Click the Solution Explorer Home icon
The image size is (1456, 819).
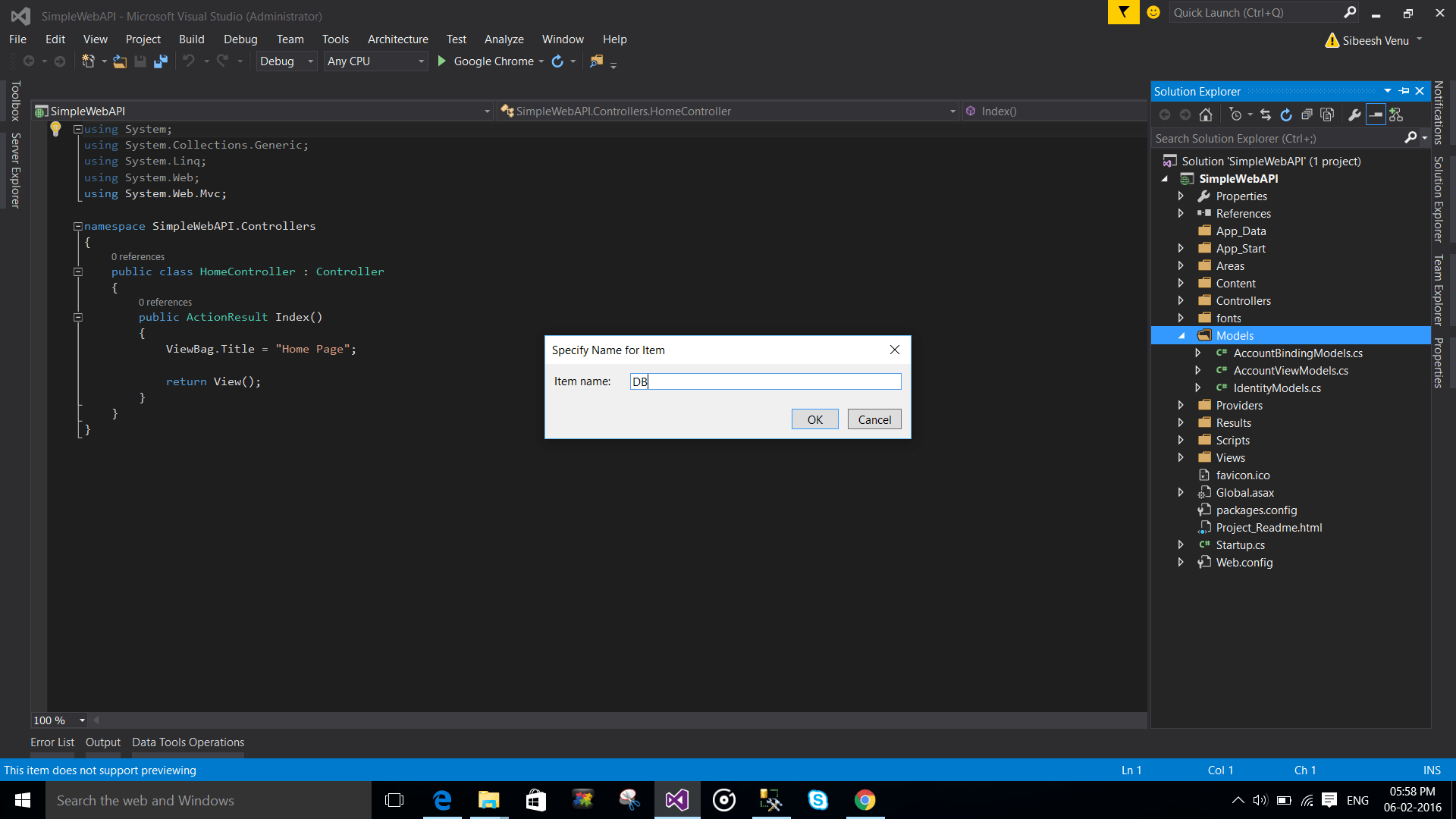tap(1206, 115)
